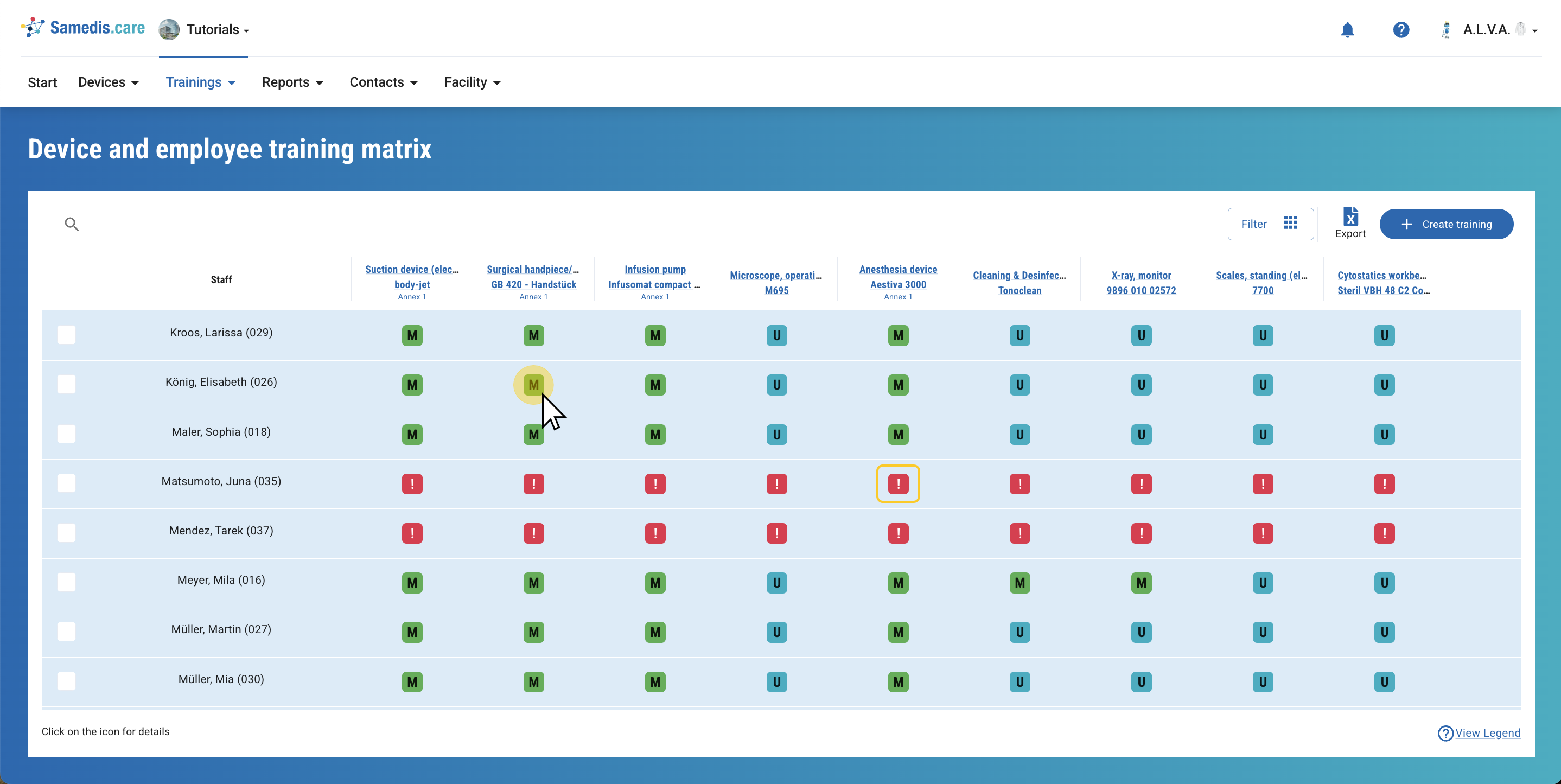
Task: Click the help question mark icon
Action: [1400, 30]
